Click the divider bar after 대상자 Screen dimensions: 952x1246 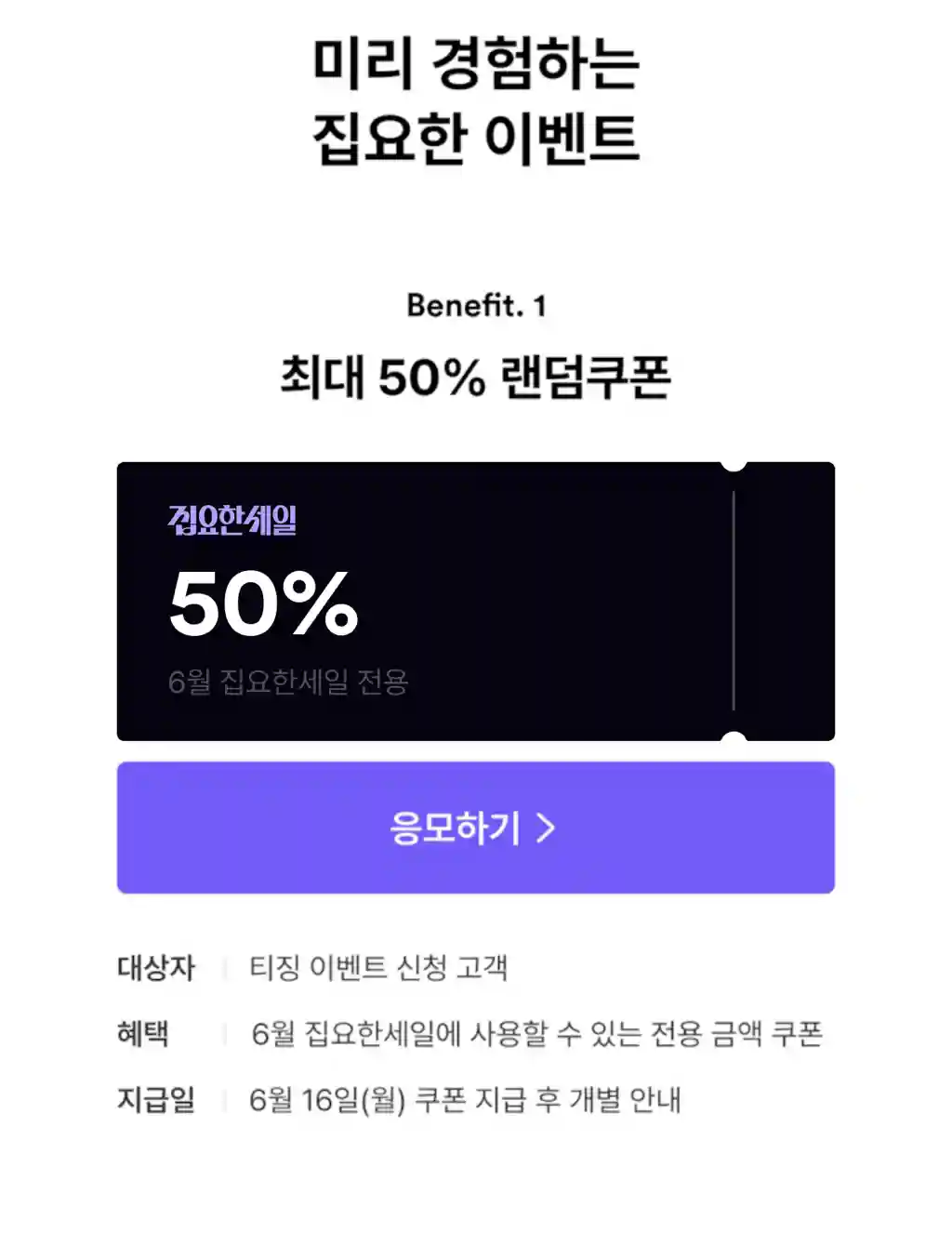tap(225, 968)
